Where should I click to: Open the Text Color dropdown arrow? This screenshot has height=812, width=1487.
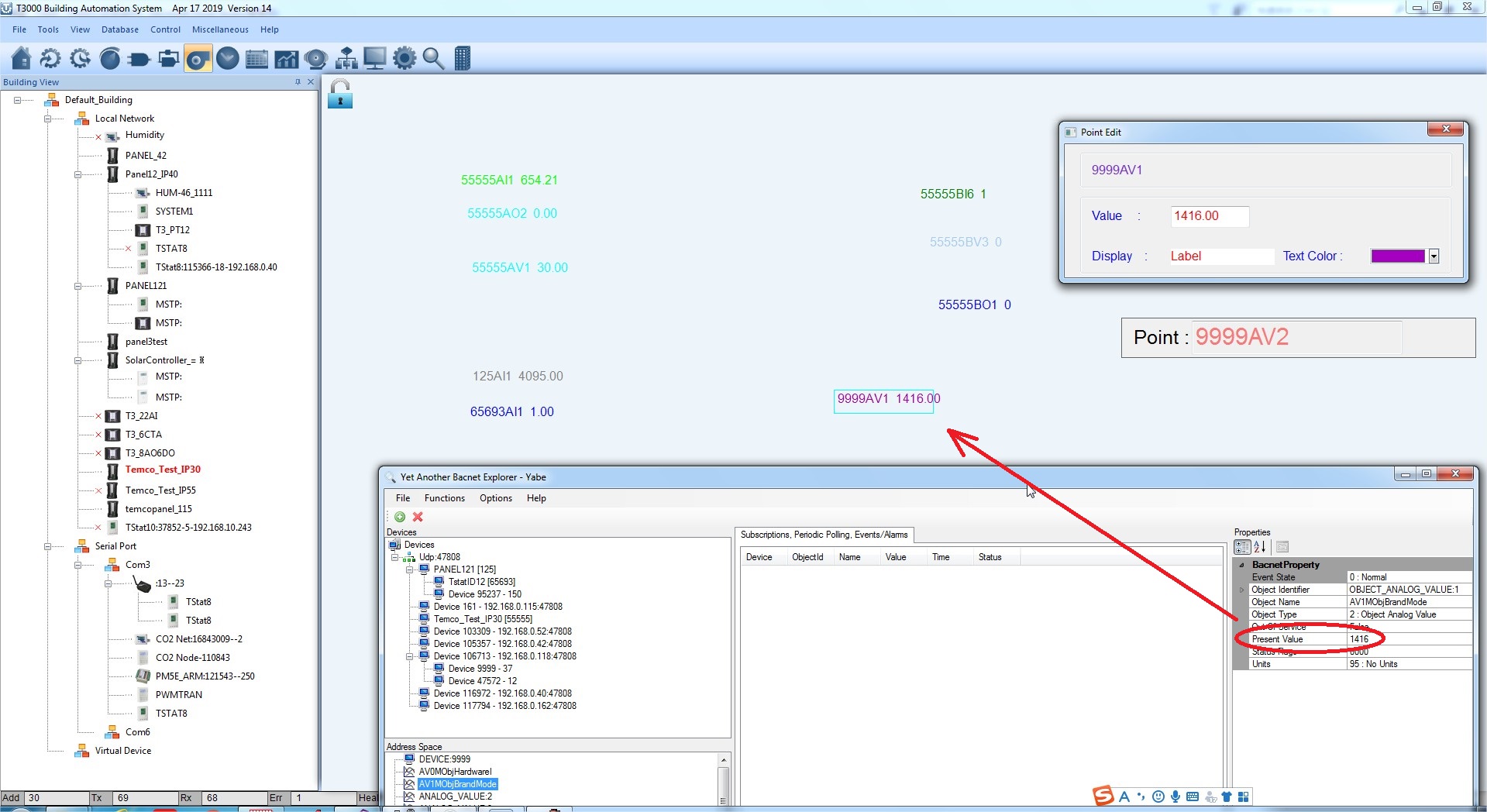[x=1434, y=256]
